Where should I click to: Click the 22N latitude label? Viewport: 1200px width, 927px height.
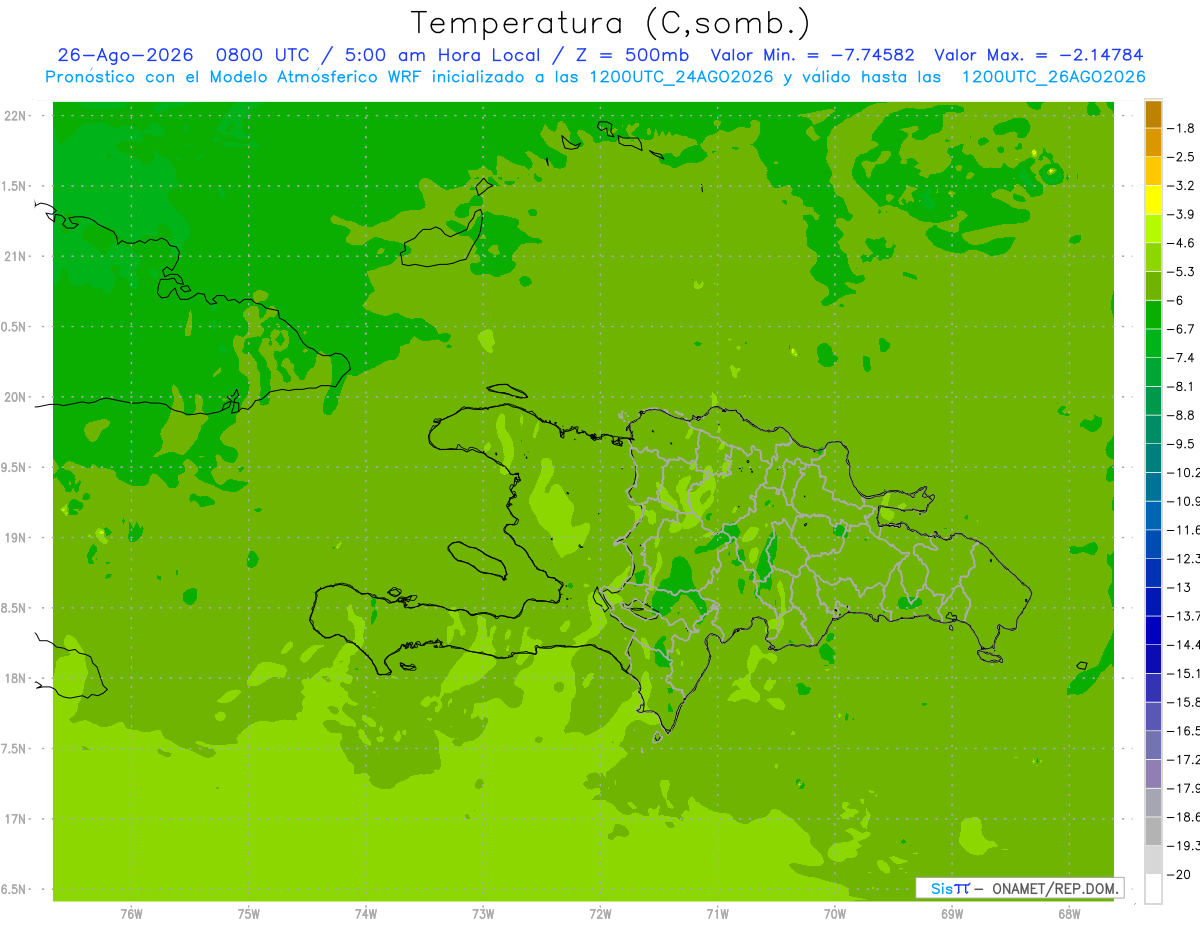click(17, 116)
